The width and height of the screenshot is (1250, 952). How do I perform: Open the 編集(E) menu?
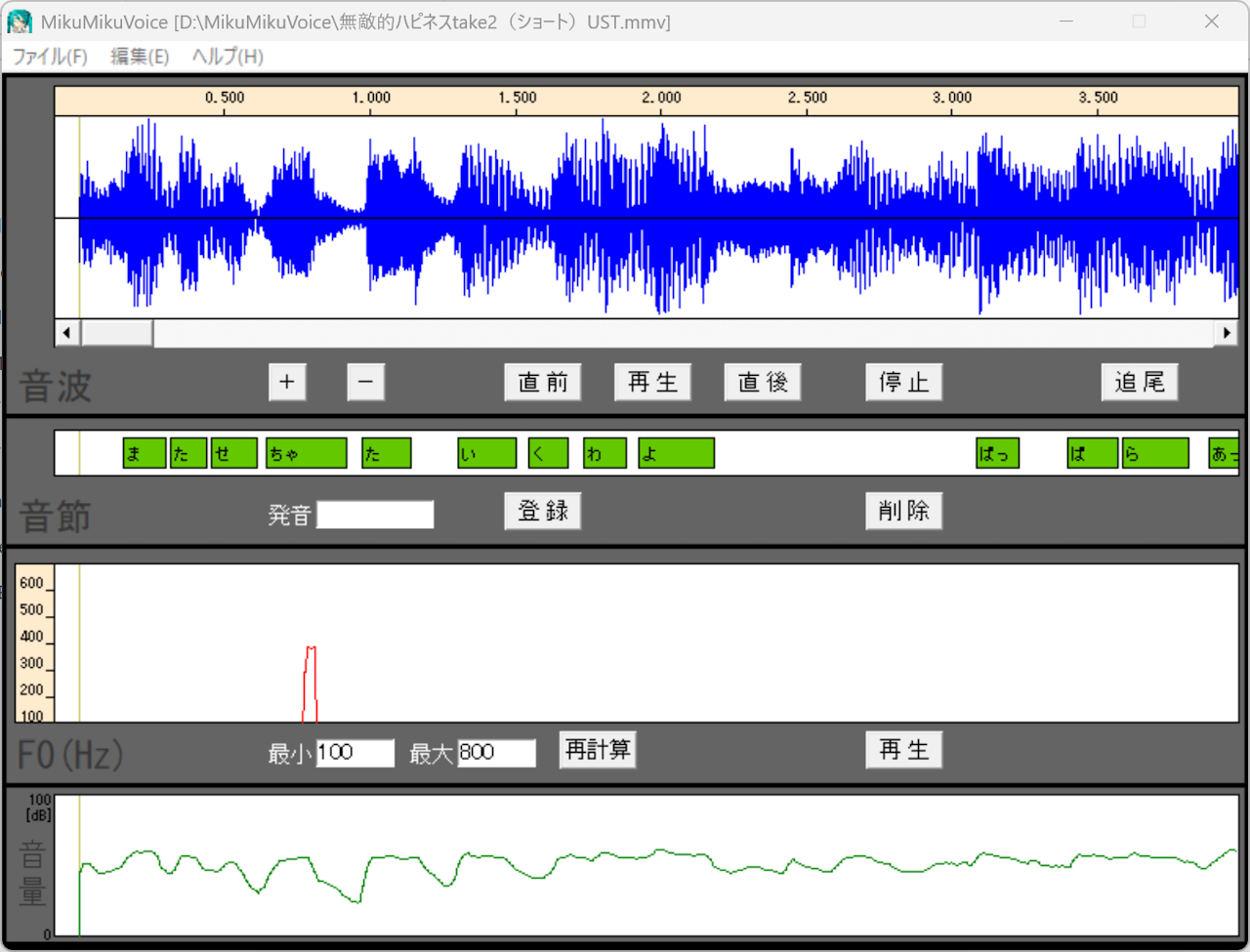140,57
